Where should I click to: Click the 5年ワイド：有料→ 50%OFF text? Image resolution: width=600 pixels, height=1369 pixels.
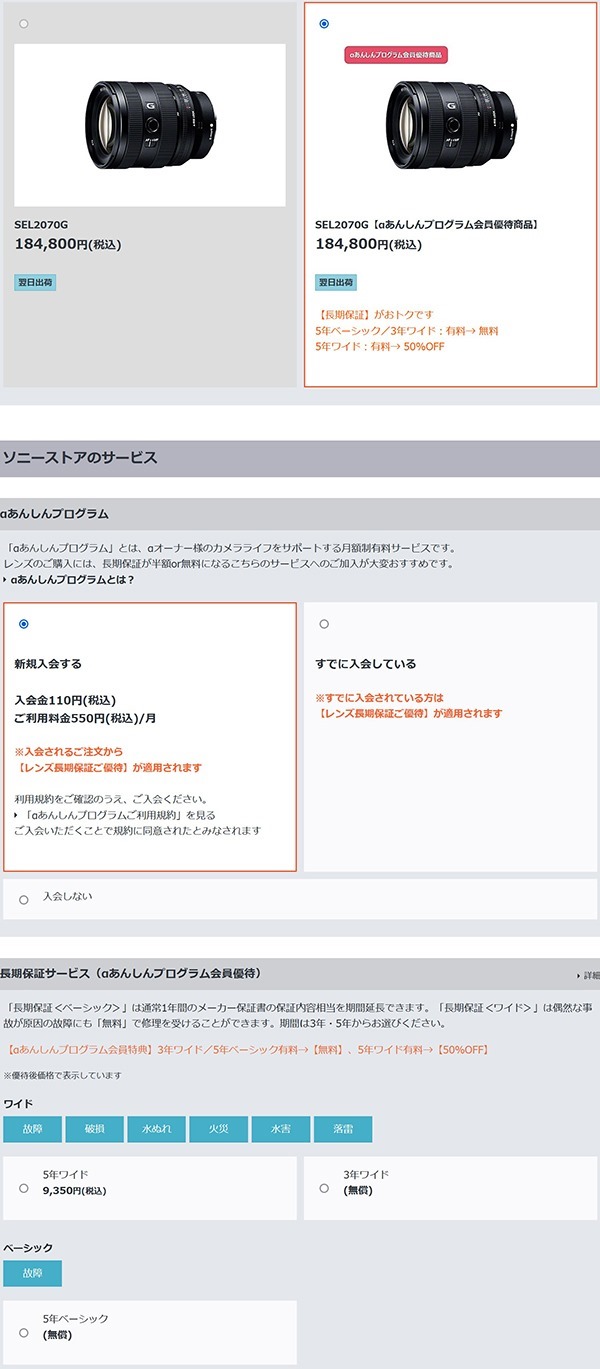click(380, 347)
